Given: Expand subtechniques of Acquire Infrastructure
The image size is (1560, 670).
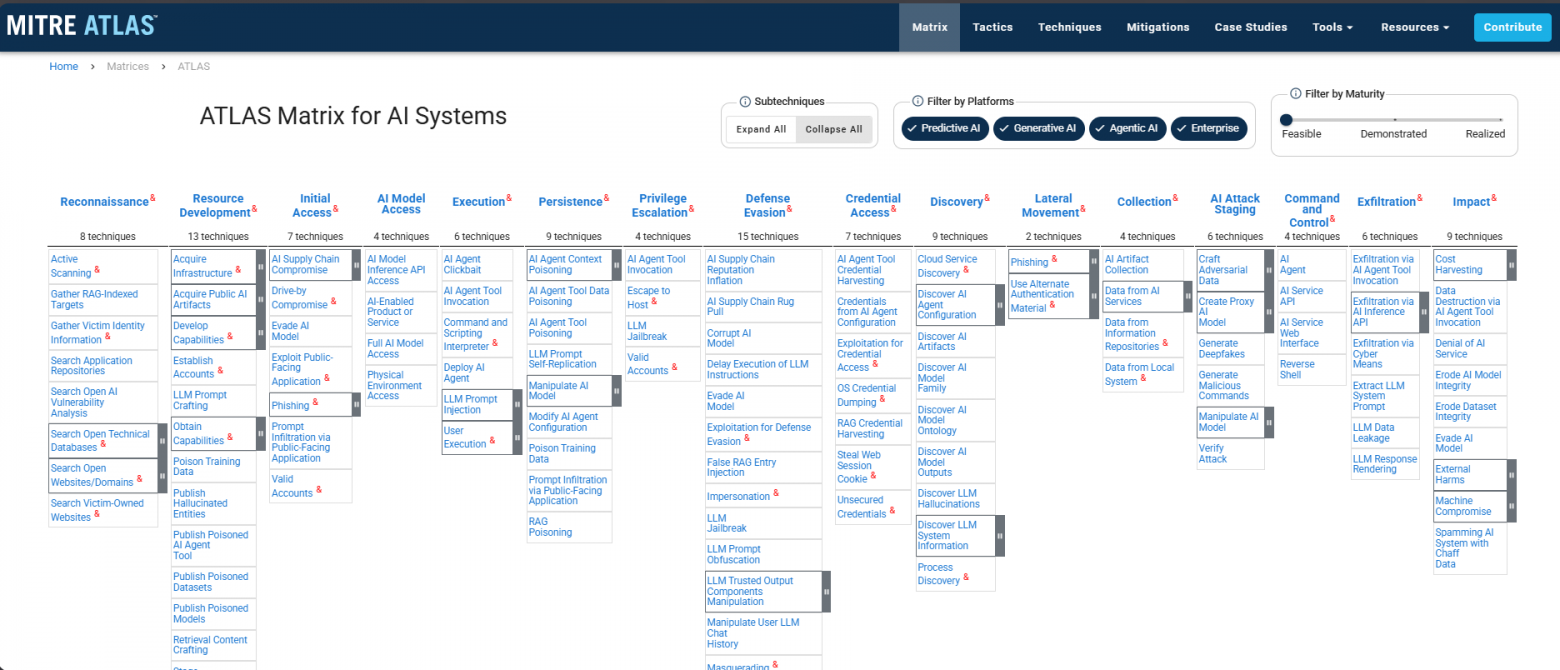Looking at the screenshot, I should click(x=261, y=265).
